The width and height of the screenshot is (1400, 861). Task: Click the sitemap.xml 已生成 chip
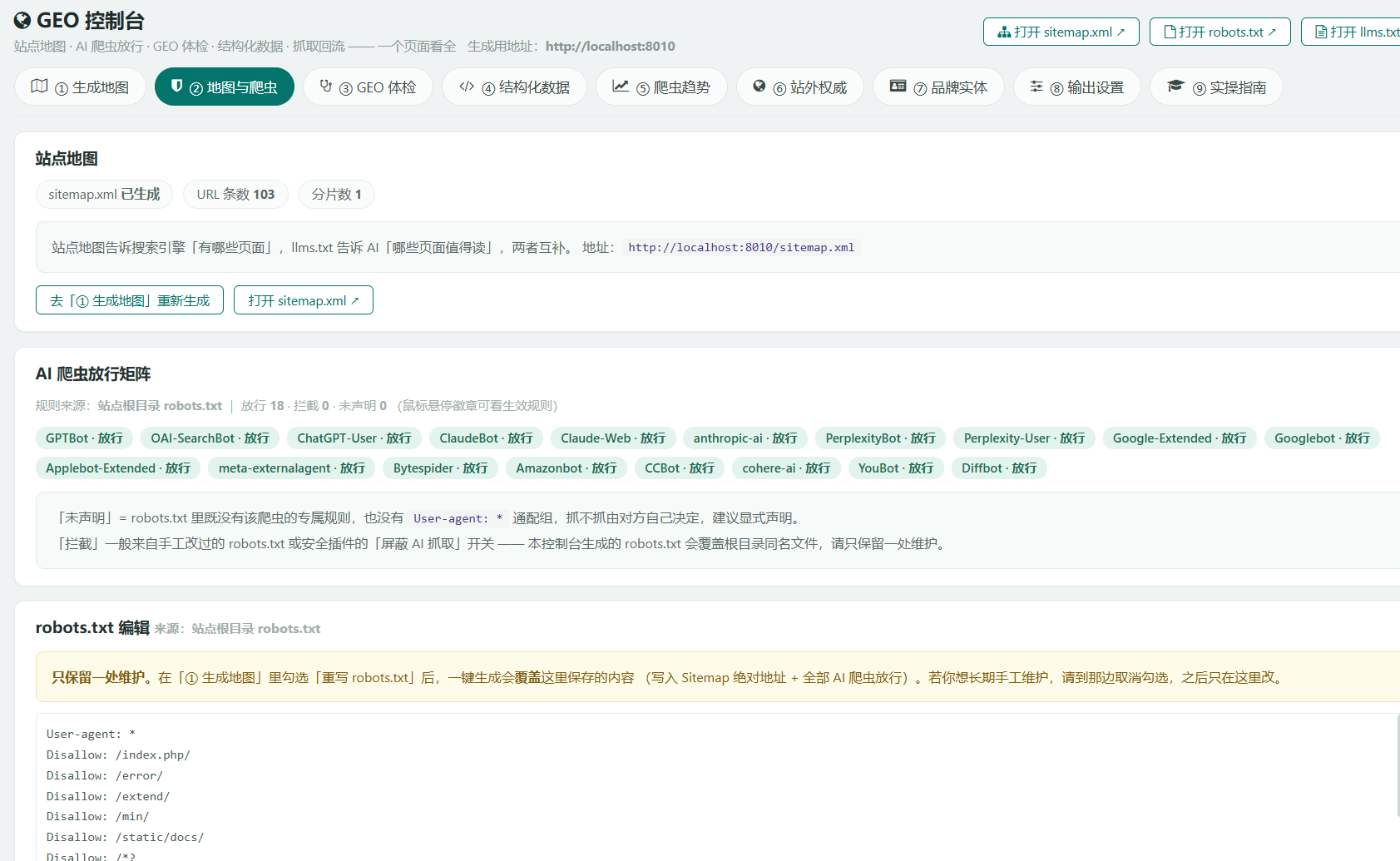104,194
